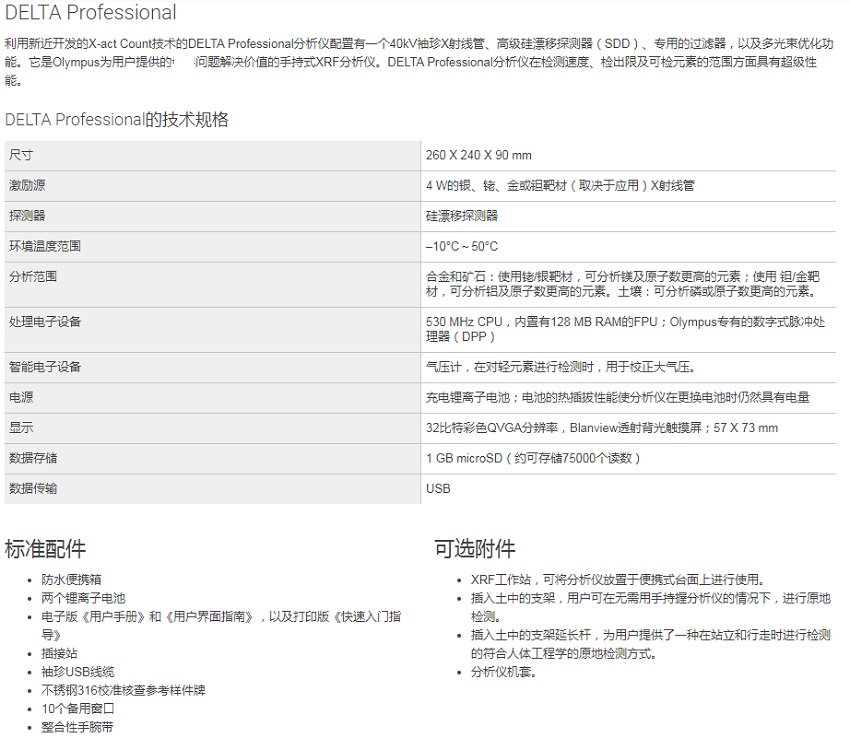
Task: Select the 分析范围 row label
Action: pos(33,276)
